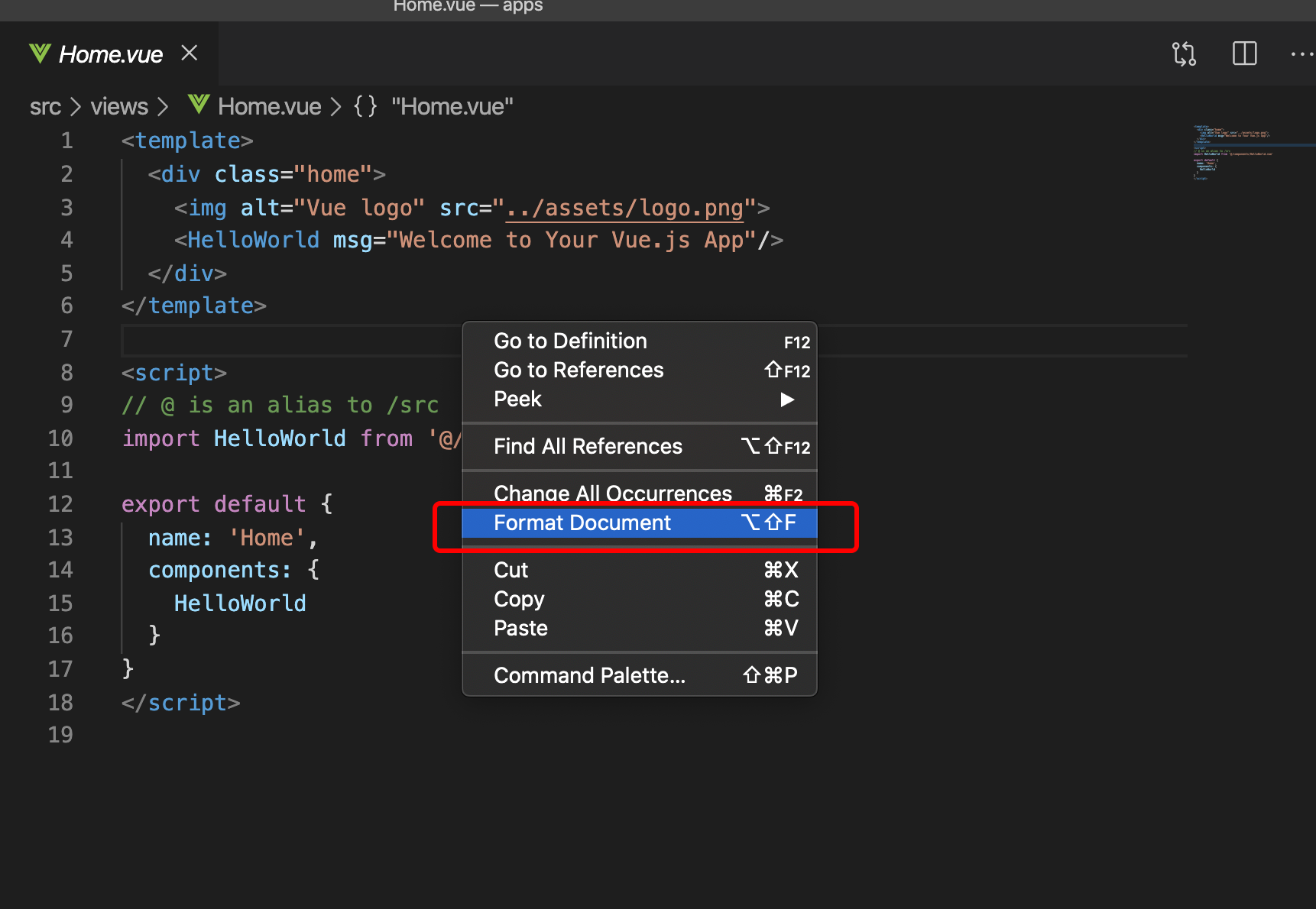Choose Cut from the context menu

(x=640, y=570)
